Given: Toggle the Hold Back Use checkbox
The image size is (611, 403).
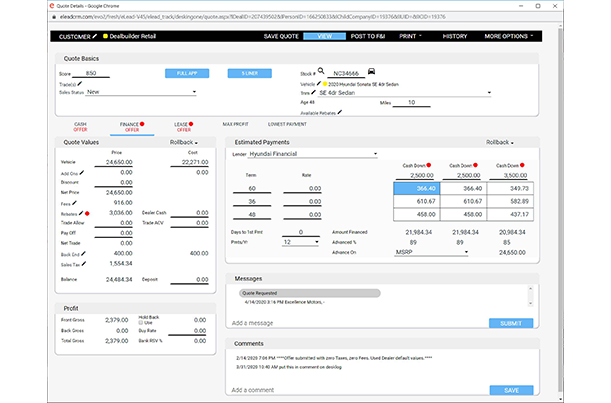Looking at the screenshot, I should pyautogui.click(x=141, y=323).
